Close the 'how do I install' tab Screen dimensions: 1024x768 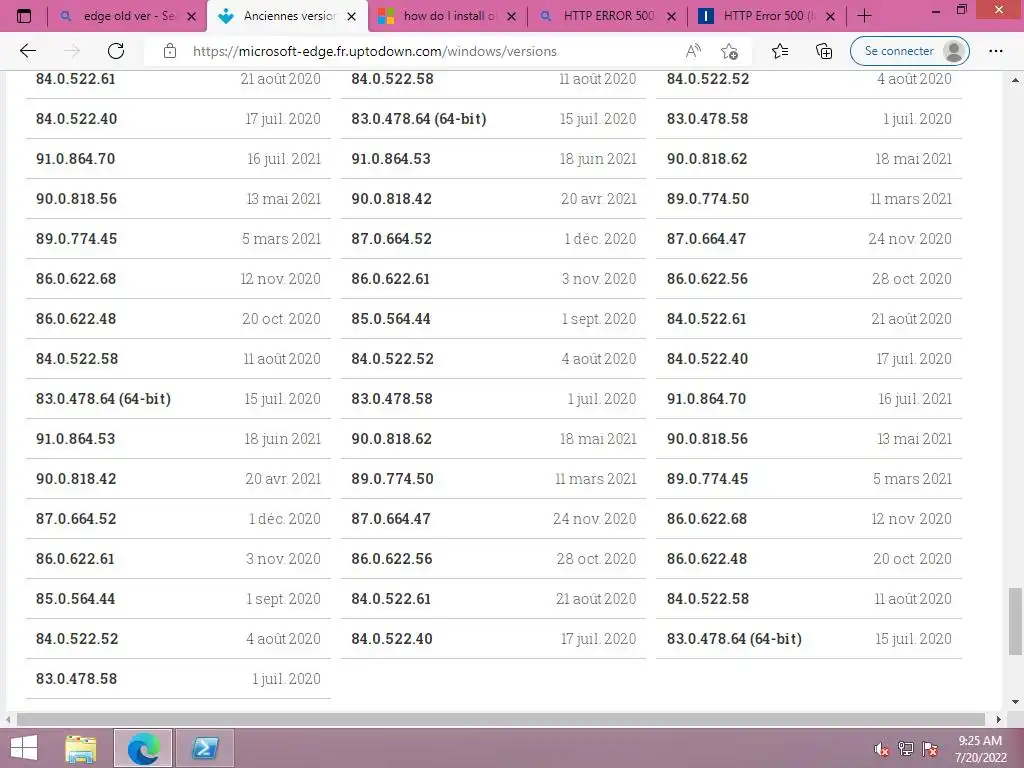511,16
